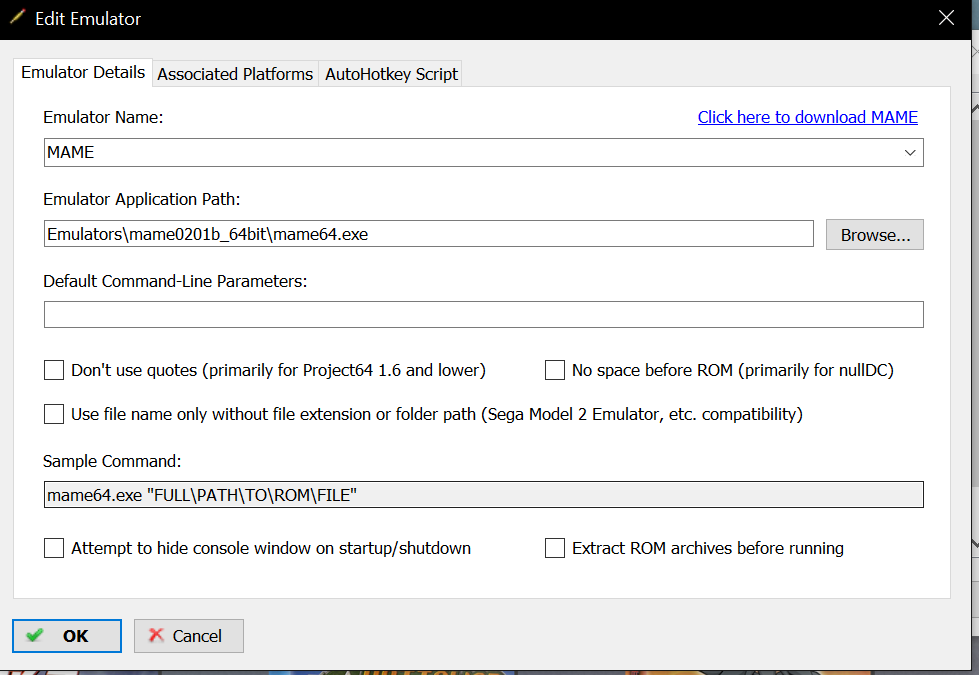The image size is (979, 675).
Task: Confirm changes with the OK button
Action: (x=67, y=636)
